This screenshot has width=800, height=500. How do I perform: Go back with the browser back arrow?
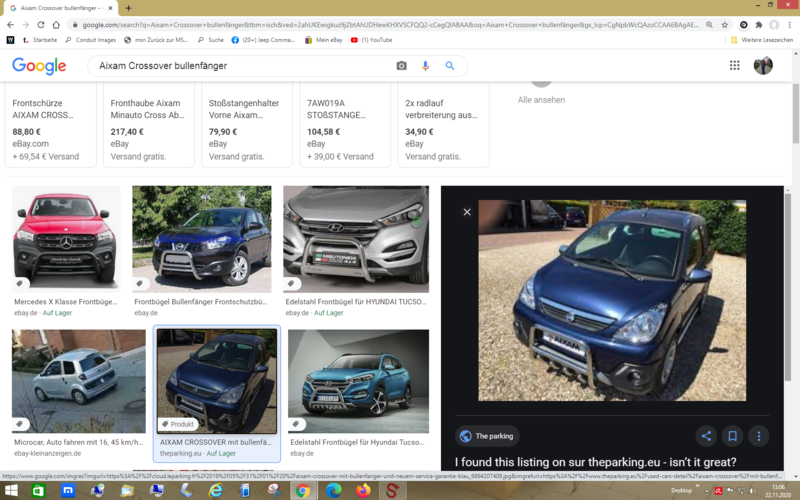tap(10, 24)
